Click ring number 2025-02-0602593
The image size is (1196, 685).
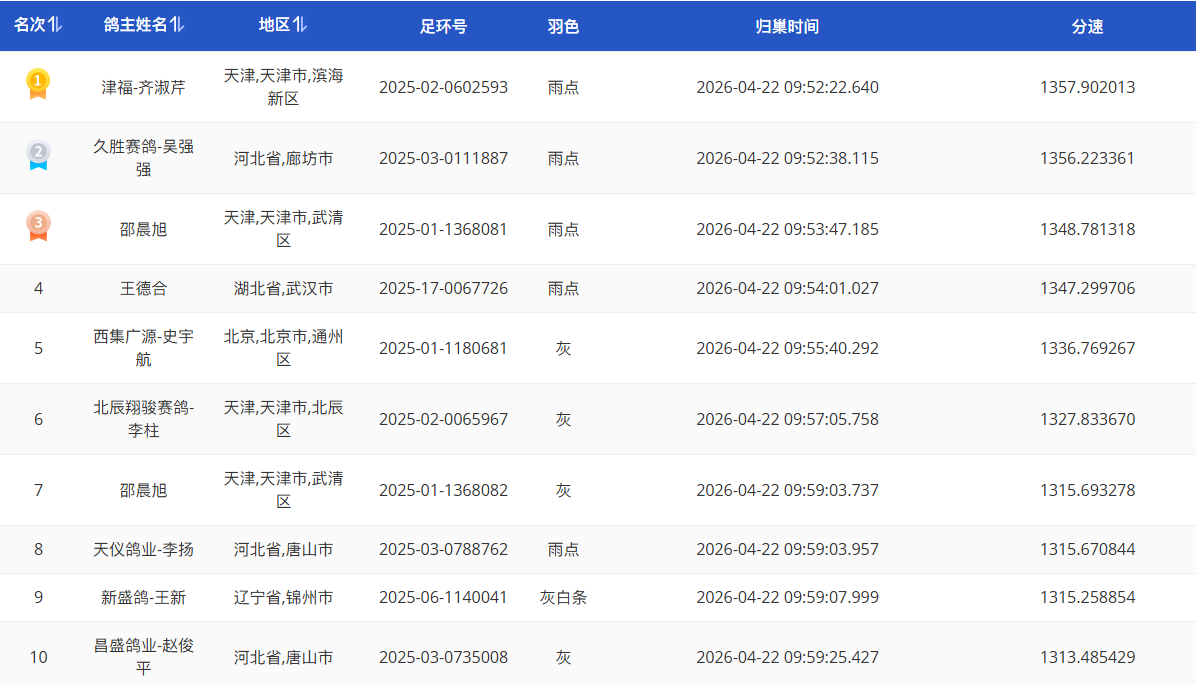tap(443, 87)
